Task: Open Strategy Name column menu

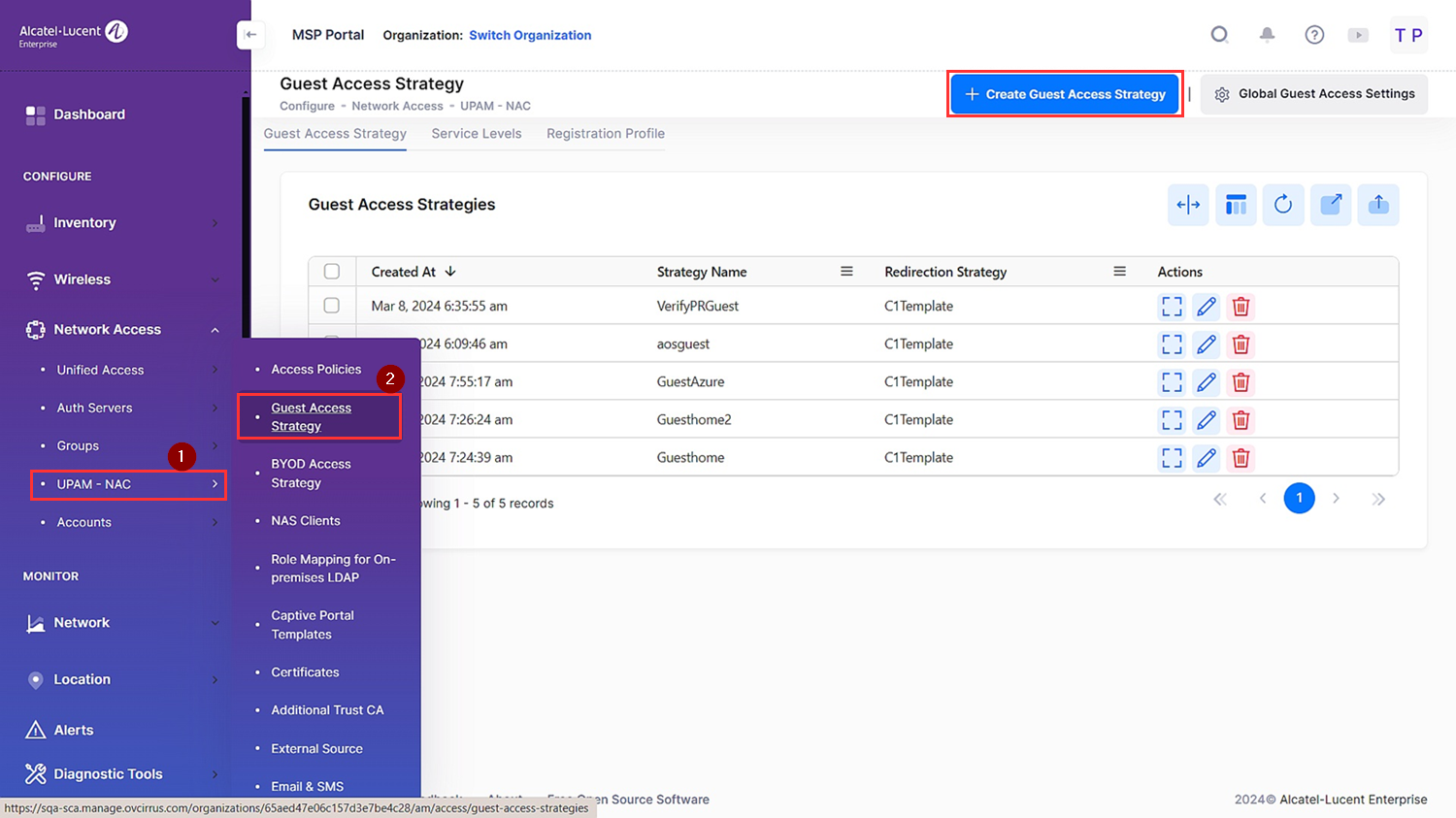Action: pyautogui.click(x=846, y=272)
